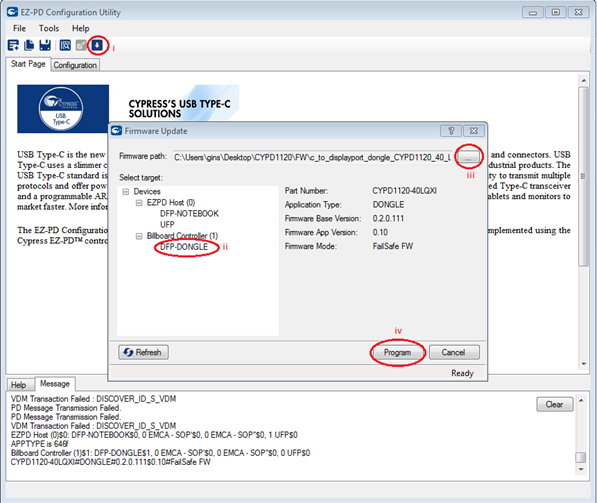Click the firmware path browse (...) button
Viewport: 597px width, 503px height.
[468, 157]
